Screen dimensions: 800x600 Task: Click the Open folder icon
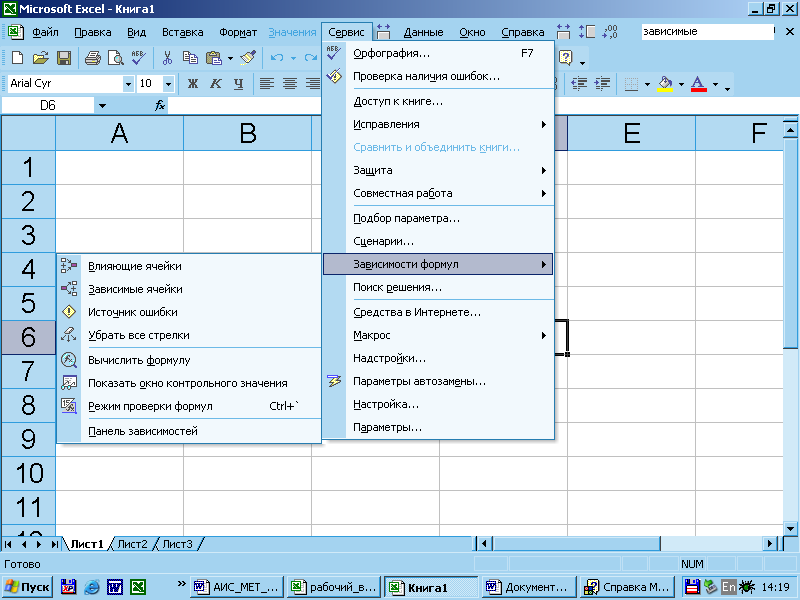click(x=41, y=58)
